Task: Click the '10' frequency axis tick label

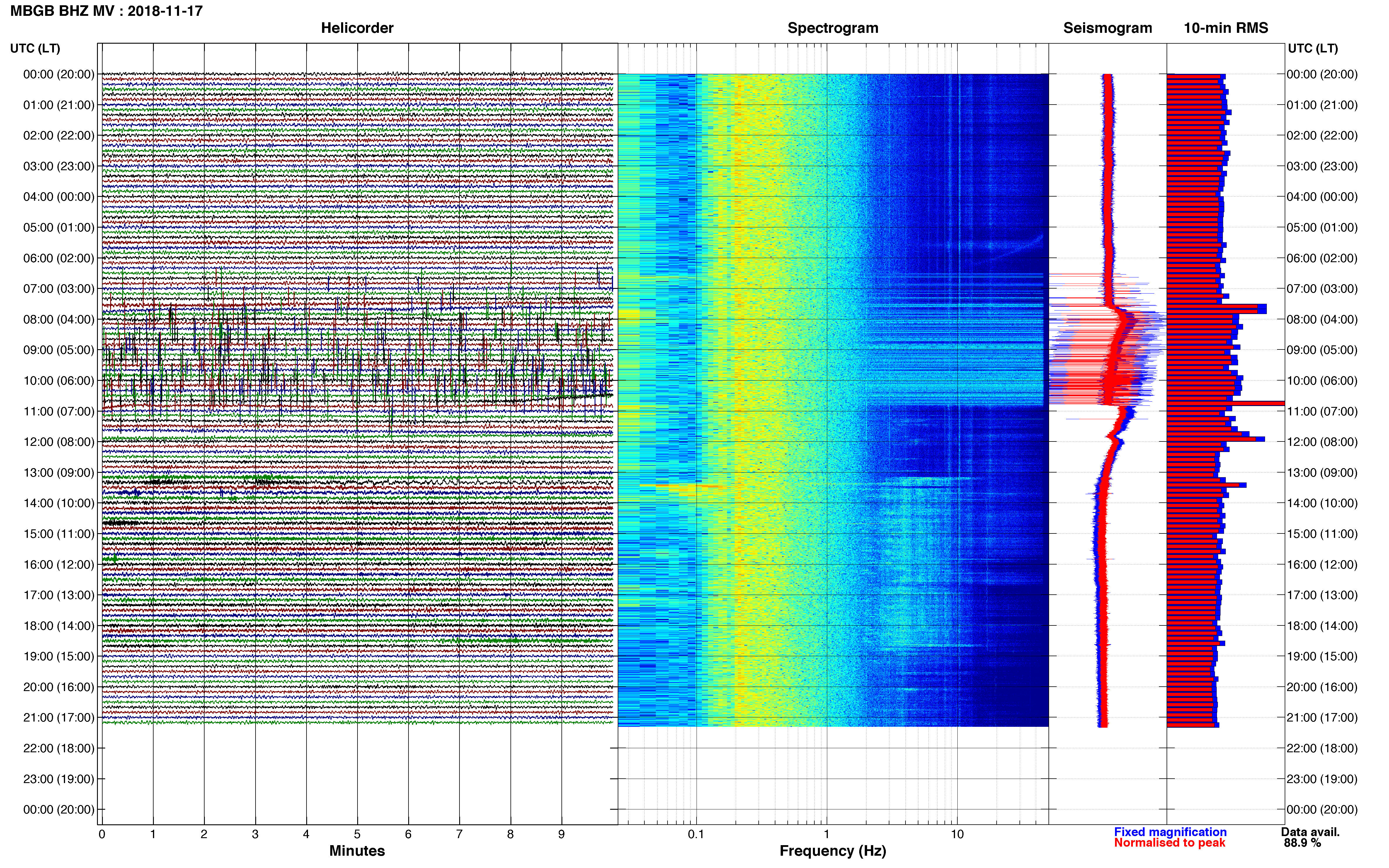Action: tap(957, 834)
